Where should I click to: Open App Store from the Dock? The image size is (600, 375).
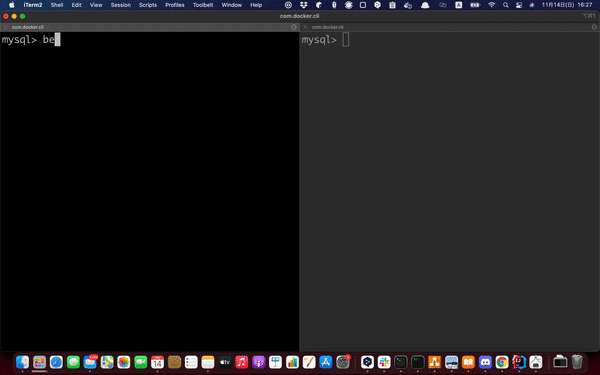pyautogui.click(x=326, y=362)
